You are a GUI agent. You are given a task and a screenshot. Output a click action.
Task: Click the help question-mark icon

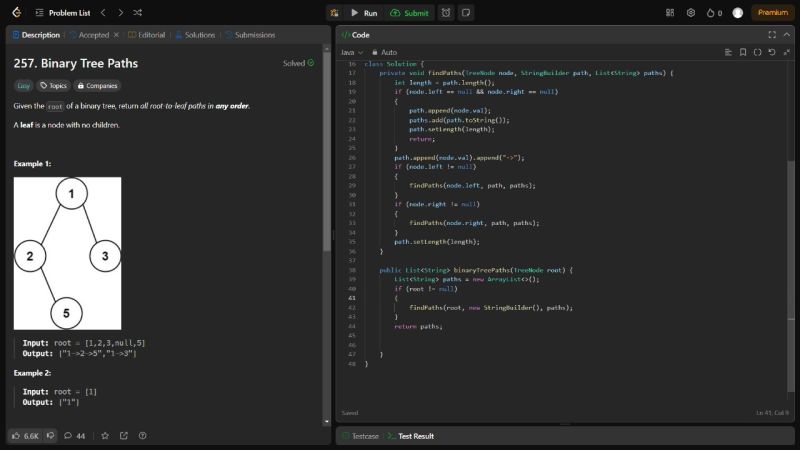142,436
